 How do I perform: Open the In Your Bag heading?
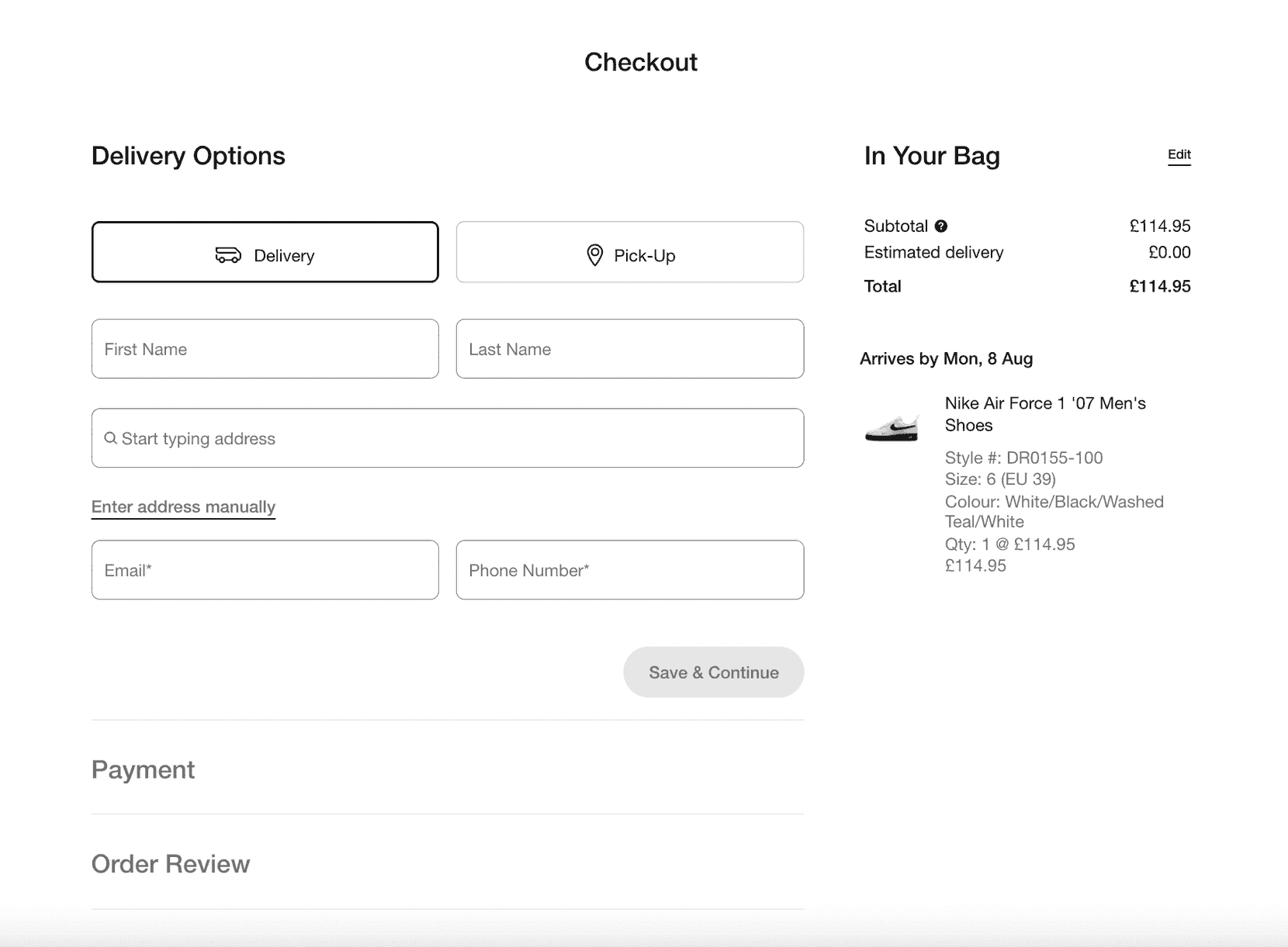click(932, 155)
